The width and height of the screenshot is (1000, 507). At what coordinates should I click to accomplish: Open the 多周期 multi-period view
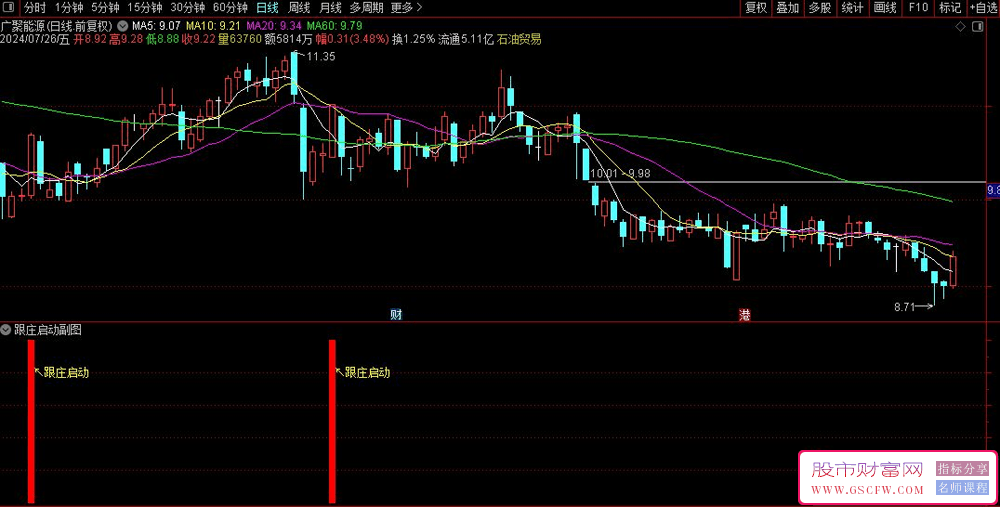(367, 8)
